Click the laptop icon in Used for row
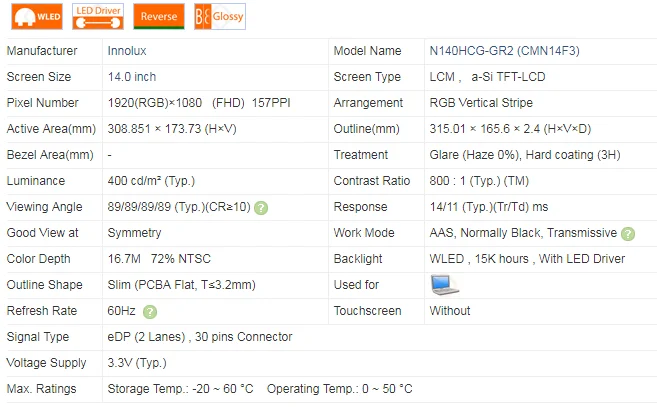The image size is (657, 407). [444, 285]
